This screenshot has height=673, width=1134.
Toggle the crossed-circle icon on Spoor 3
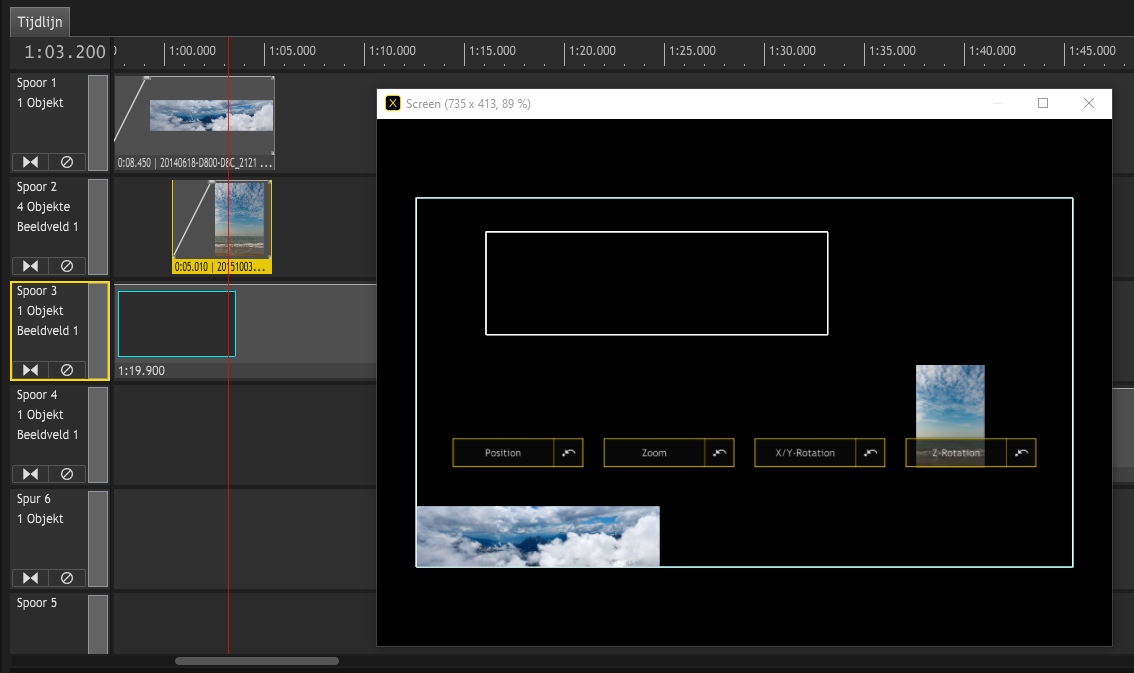pyautogui.click(x=67, y=370)
